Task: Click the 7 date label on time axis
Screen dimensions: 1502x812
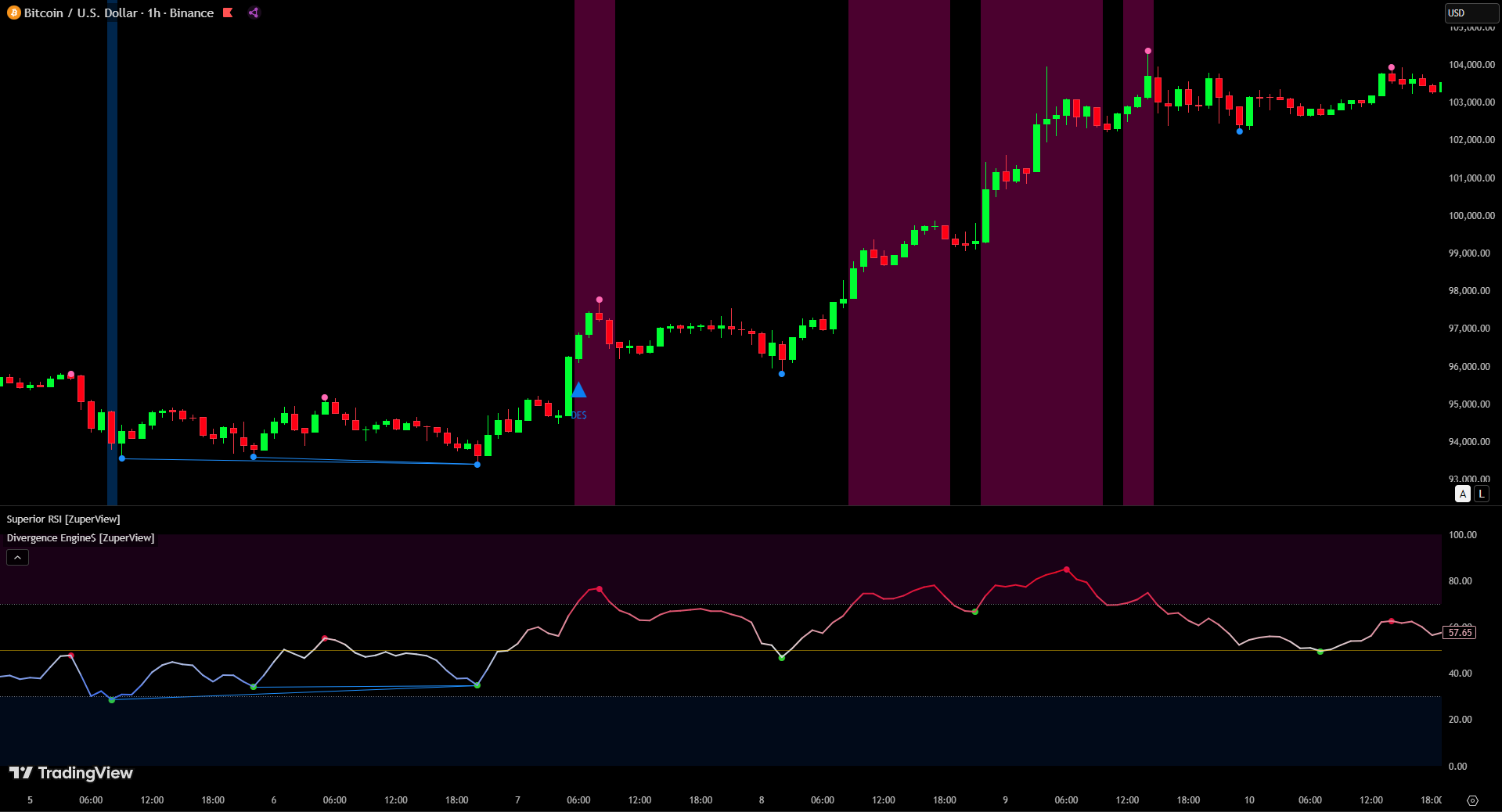Action: click(517, 800)
